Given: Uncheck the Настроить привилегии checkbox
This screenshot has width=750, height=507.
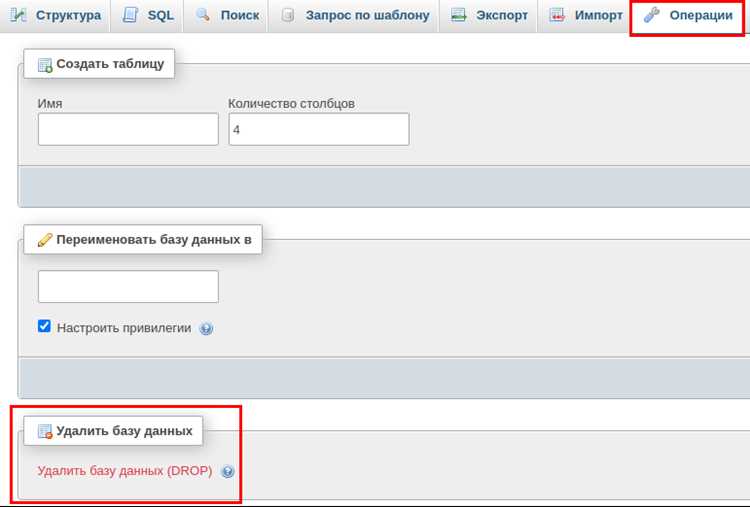Looking at the screenshot, I should 44,326.
